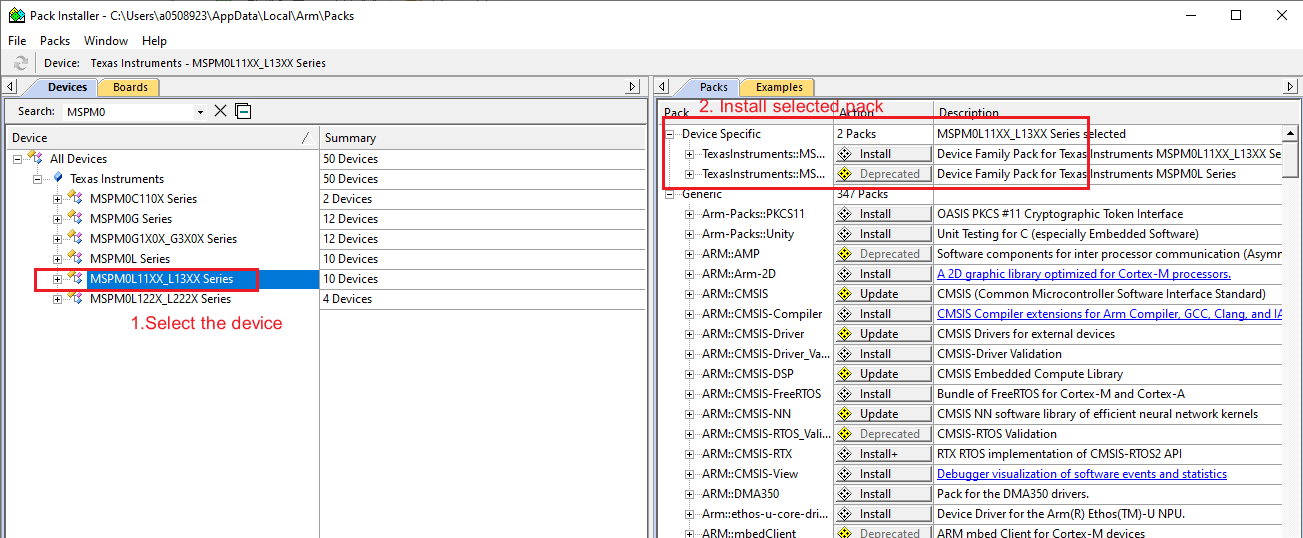Clear the search field with X icon
This screenshot has height=538, width=1303.
coord(221,111)
